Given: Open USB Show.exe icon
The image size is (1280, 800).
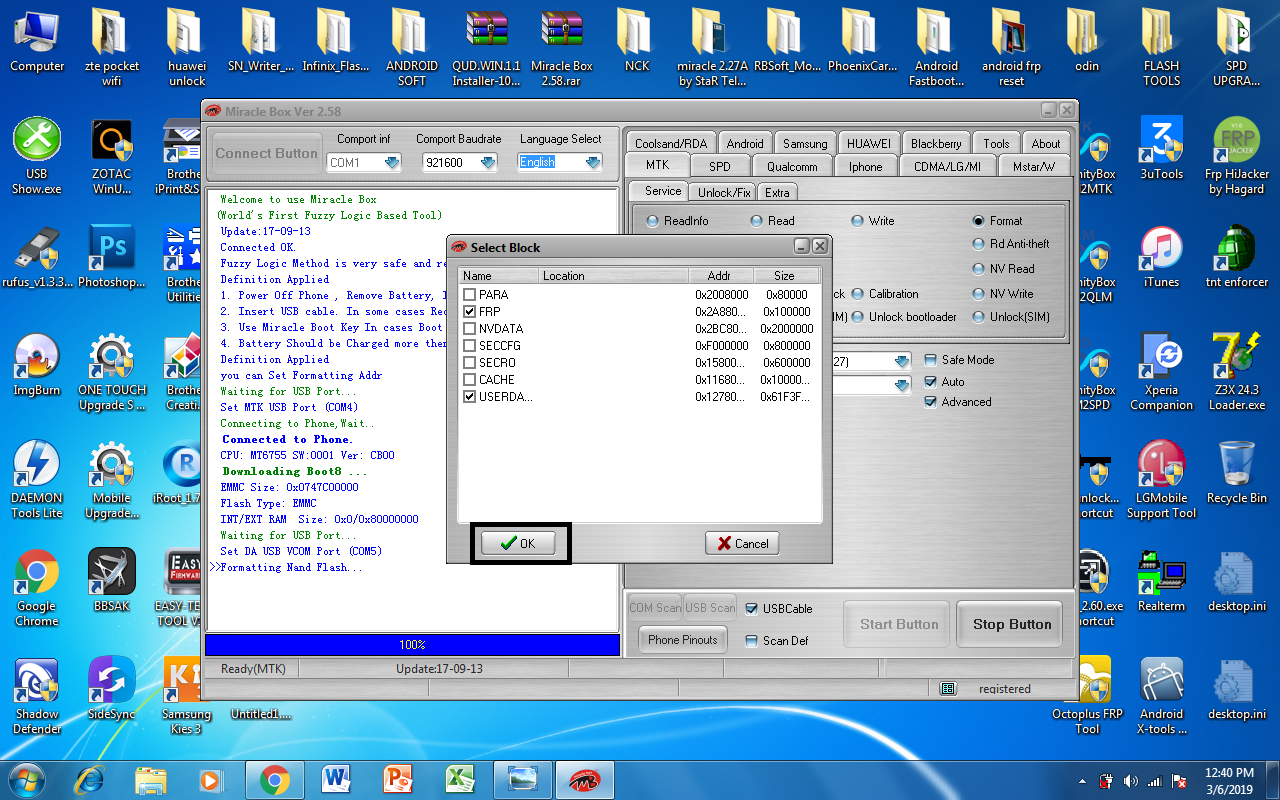Looking at the screenshot, I should 37,156.
